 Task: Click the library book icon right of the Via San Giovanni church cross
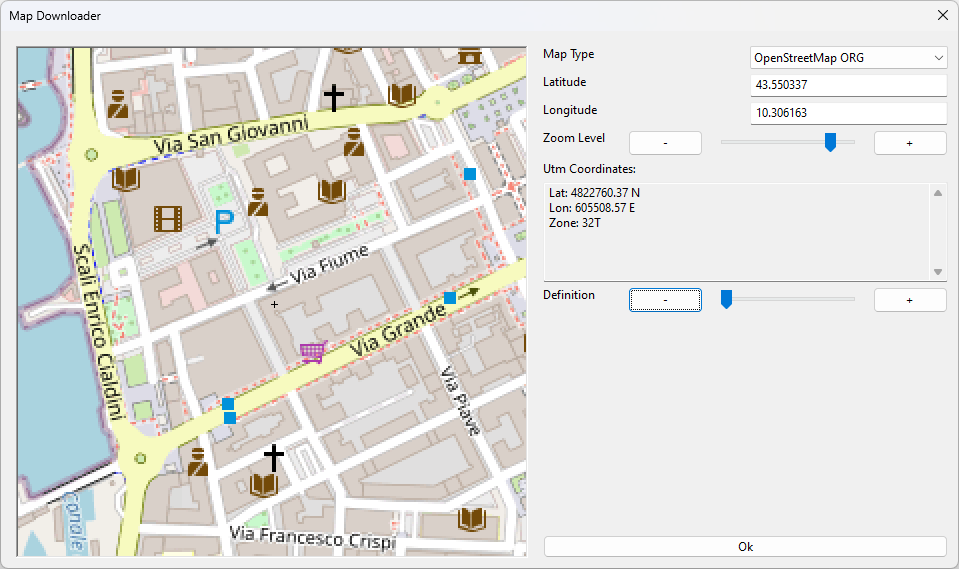pos(402,95)
